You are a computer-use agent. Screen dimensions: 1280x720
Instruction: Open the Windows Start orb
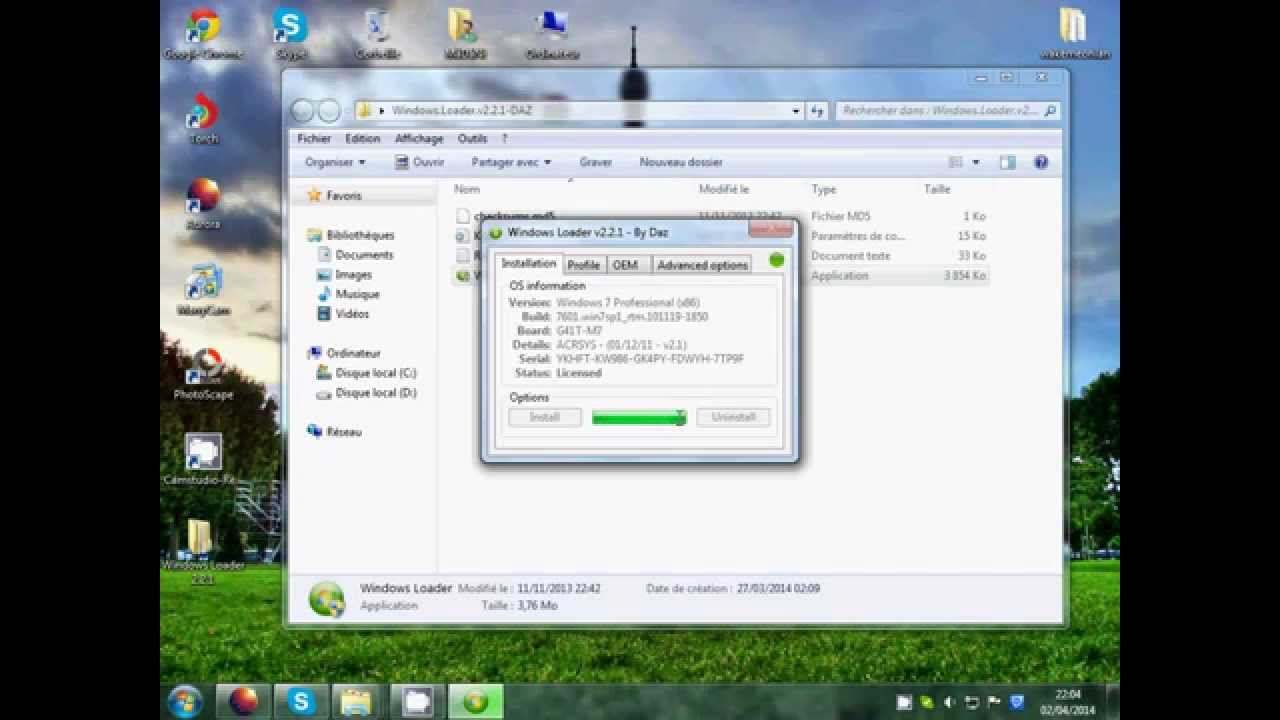[x=186, y=701]
